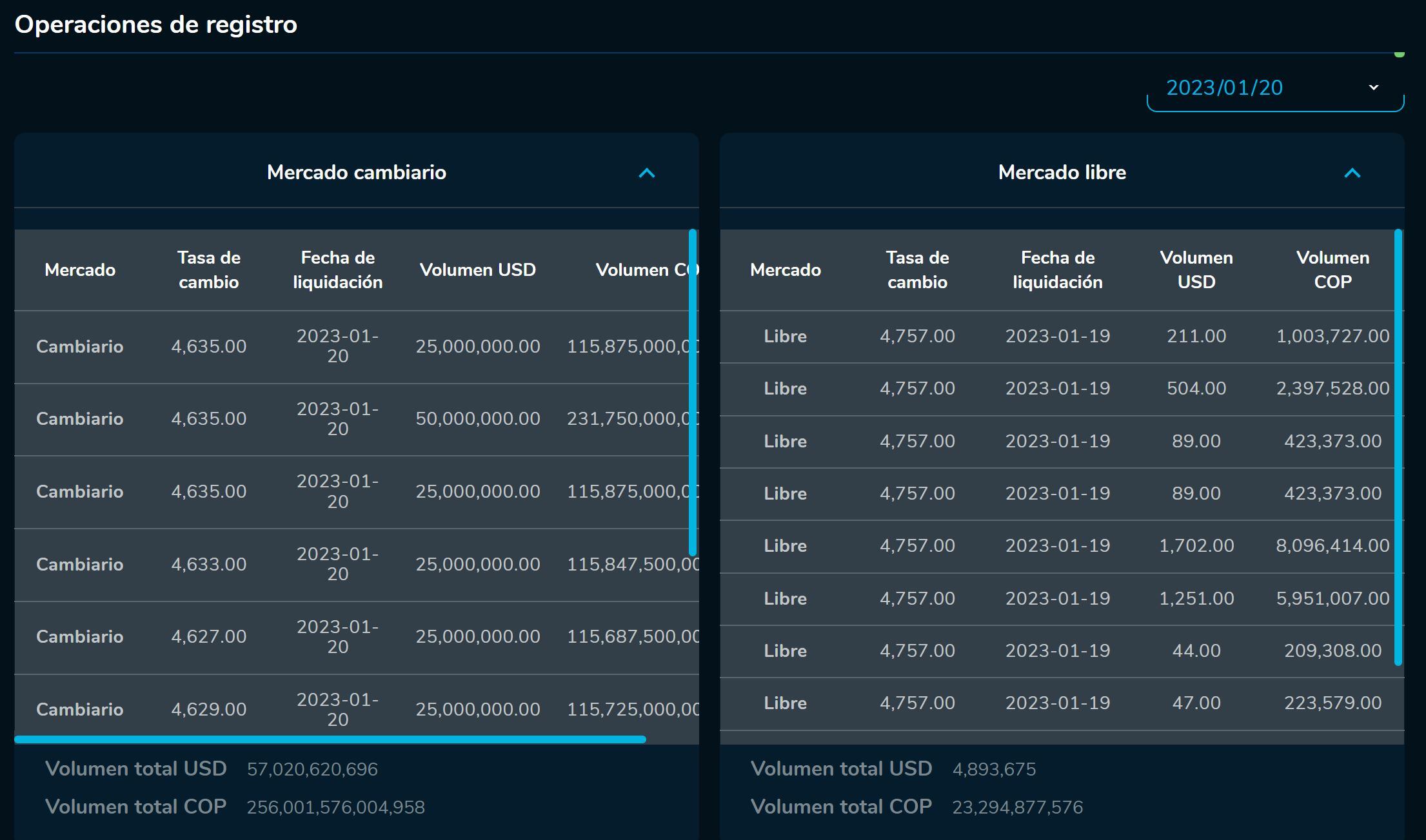Click the cambiario table horizontal scrollbar
Screen dimensions: 1426x840
tap(330, 739)
